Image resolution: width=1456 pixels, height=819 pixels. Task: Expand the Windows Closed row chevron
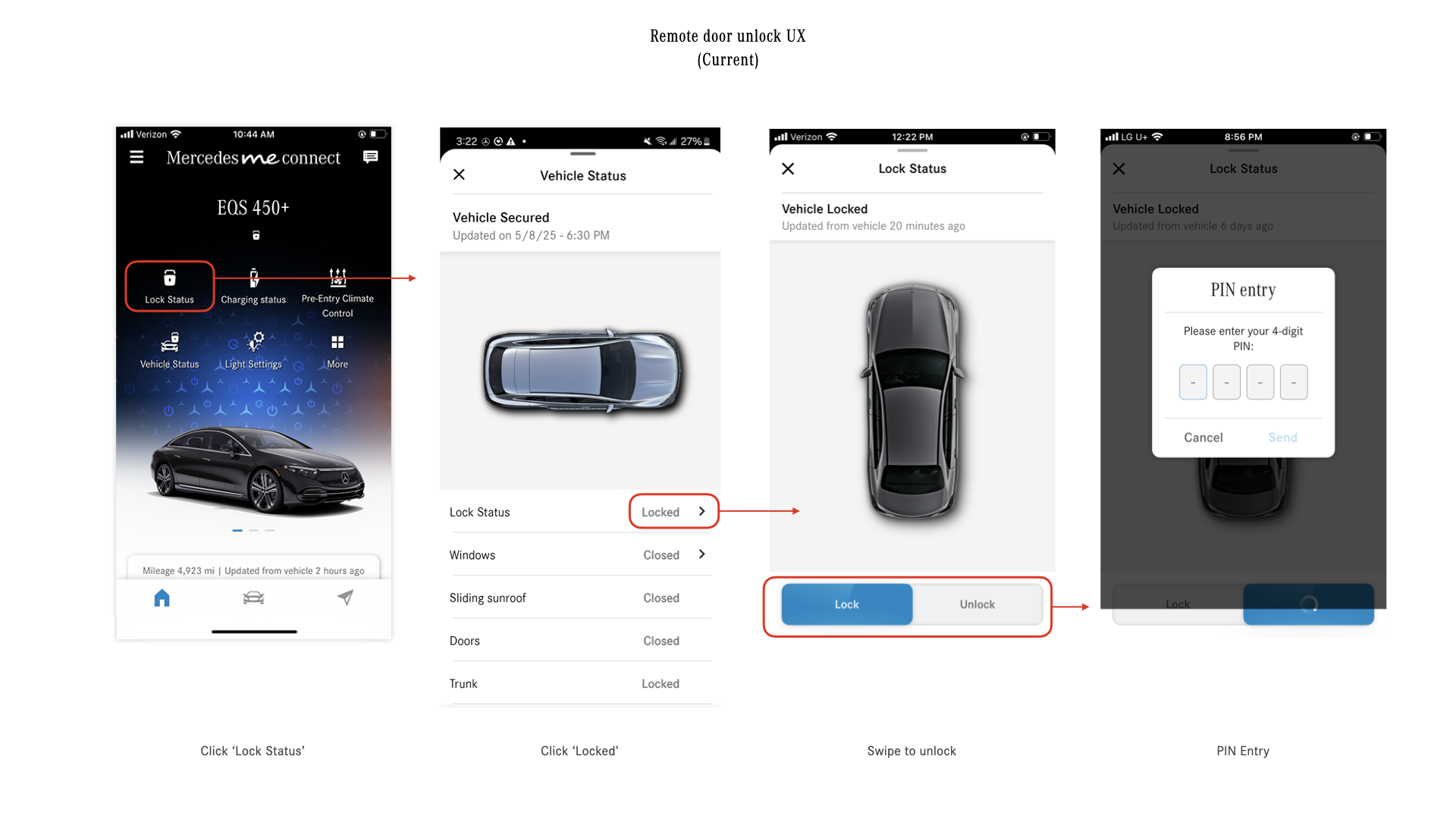(701, 554)
